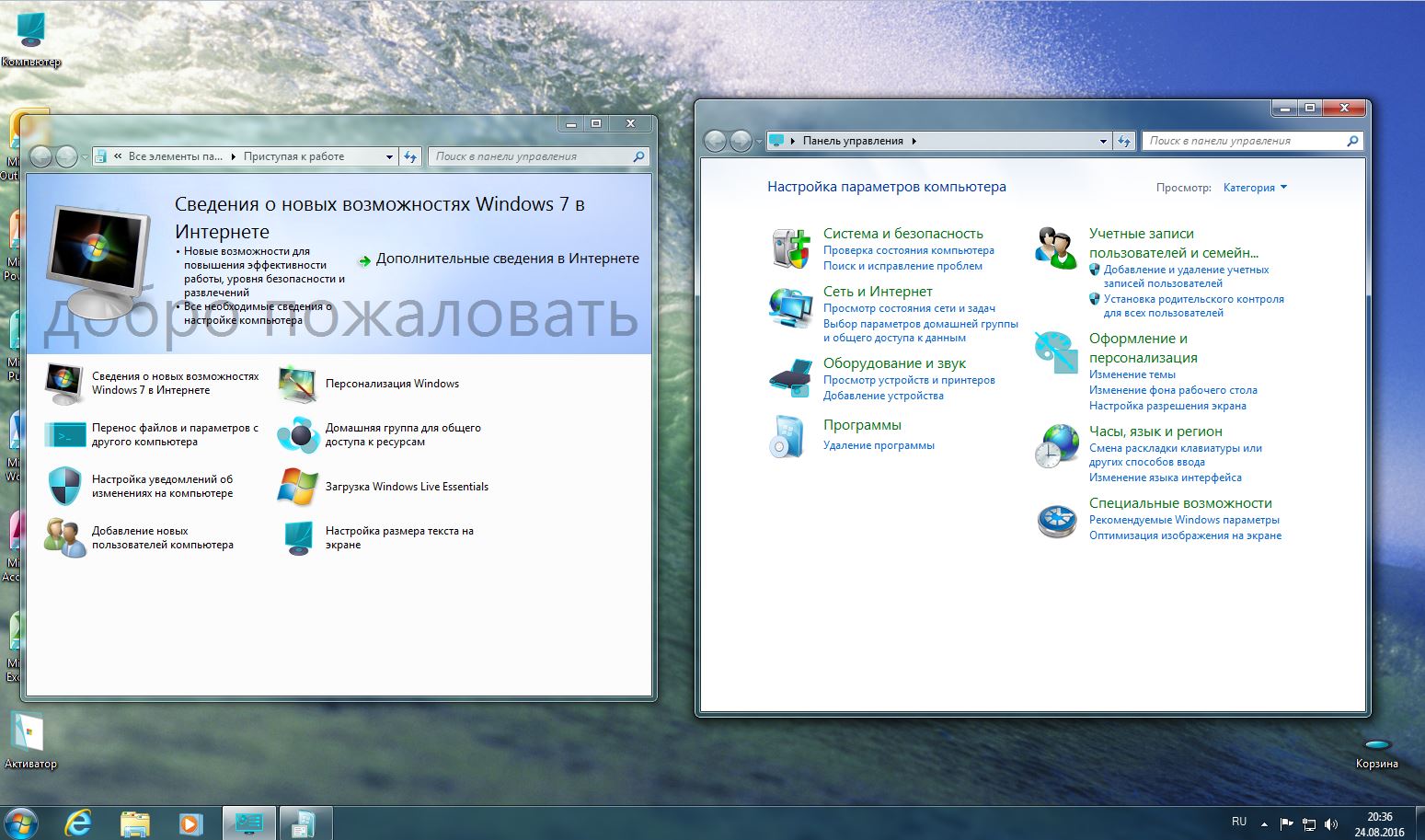Click the Action Center flag tray icon
1425x840 pixels.
click(x=1286, y=824)
